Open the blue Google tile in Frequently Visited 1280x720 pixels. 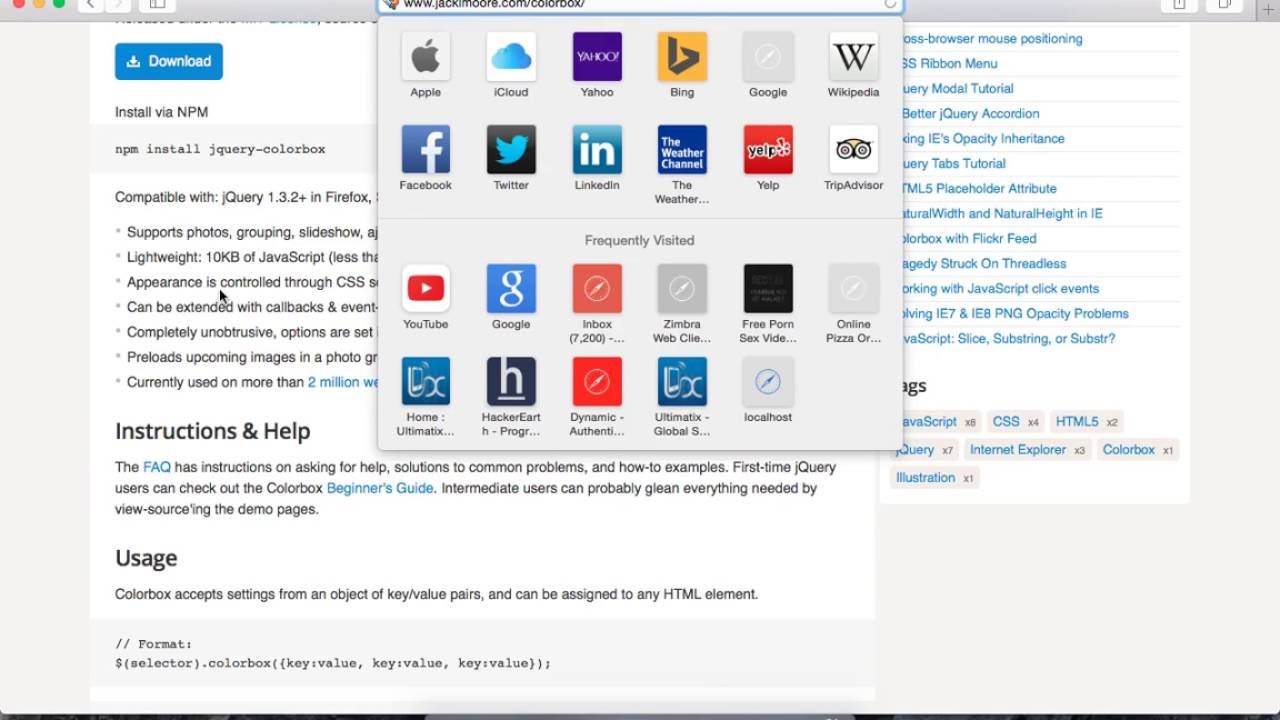pyautogui.click(x=511, y=289)
